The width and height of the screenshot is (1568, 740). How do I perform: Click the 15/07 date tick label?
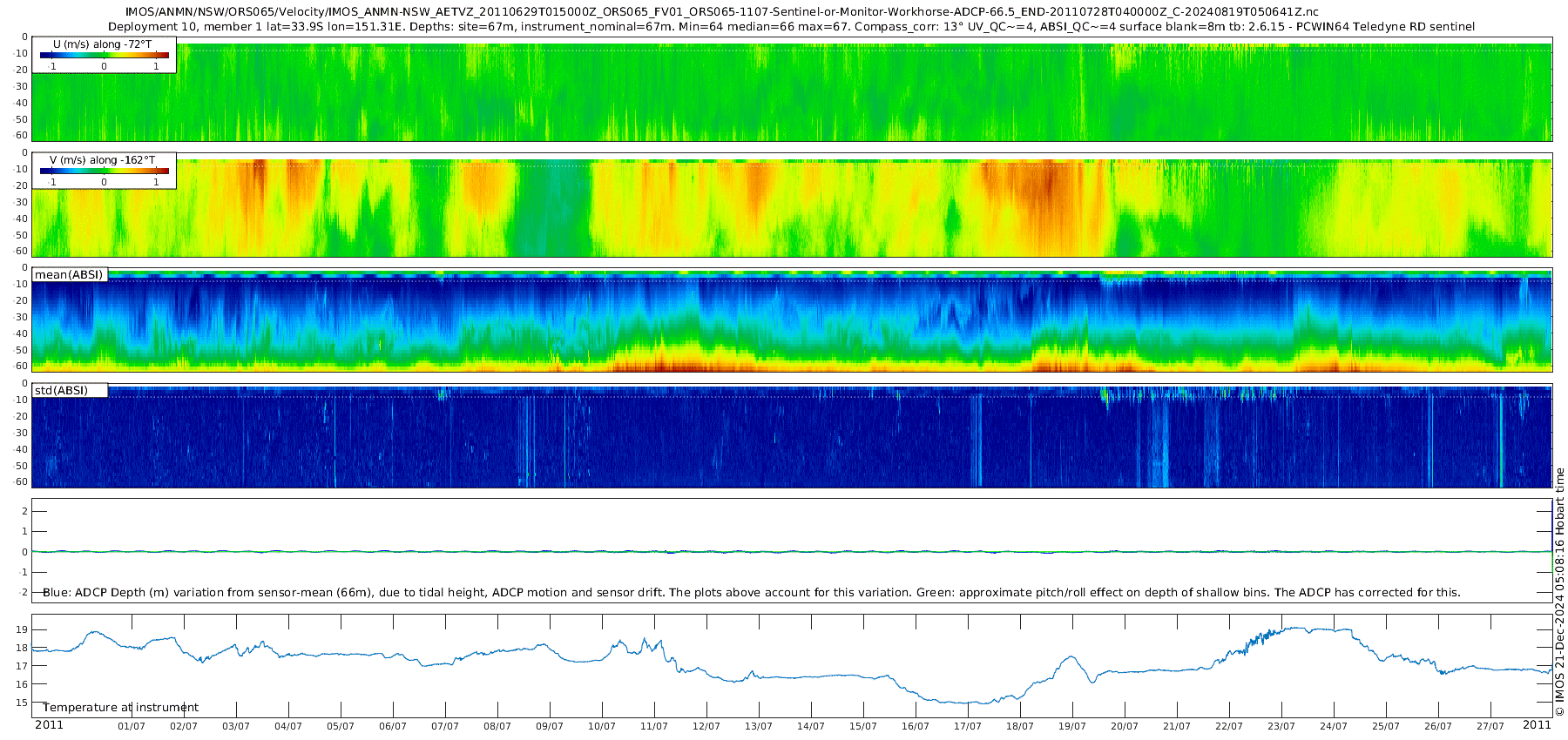click(863, 726)
